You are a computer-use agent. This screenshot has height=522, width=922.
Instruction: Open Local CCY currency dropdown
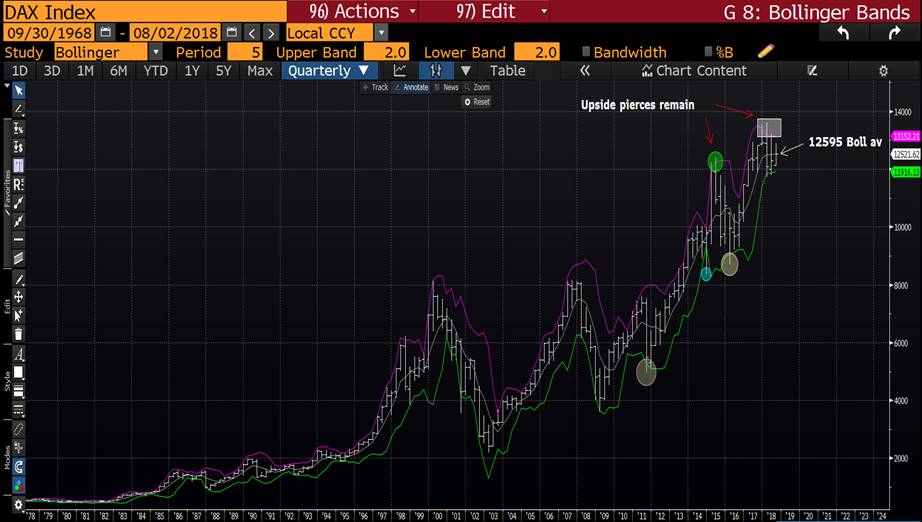click(381, 33)
